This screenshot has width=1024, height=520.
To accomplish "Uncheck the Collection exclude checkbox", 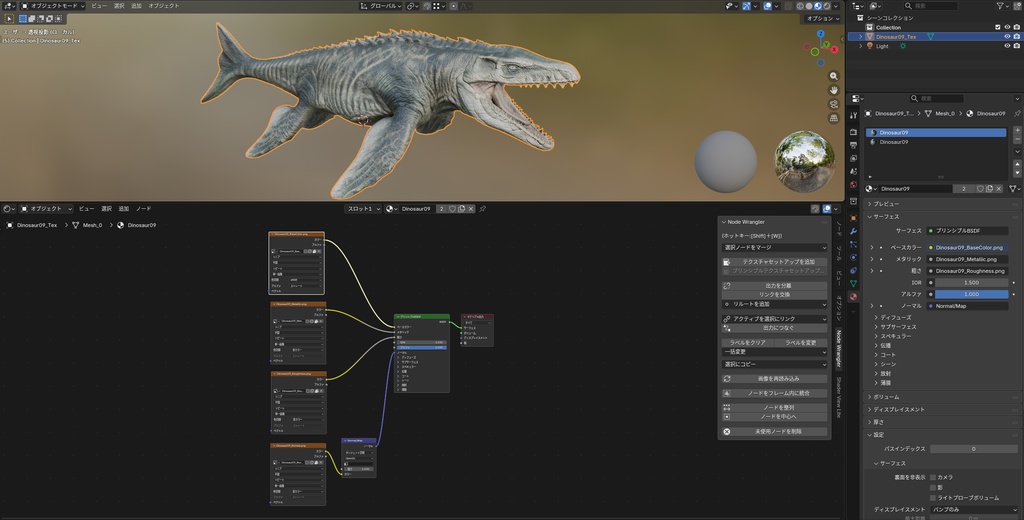I will click(997, 27).
